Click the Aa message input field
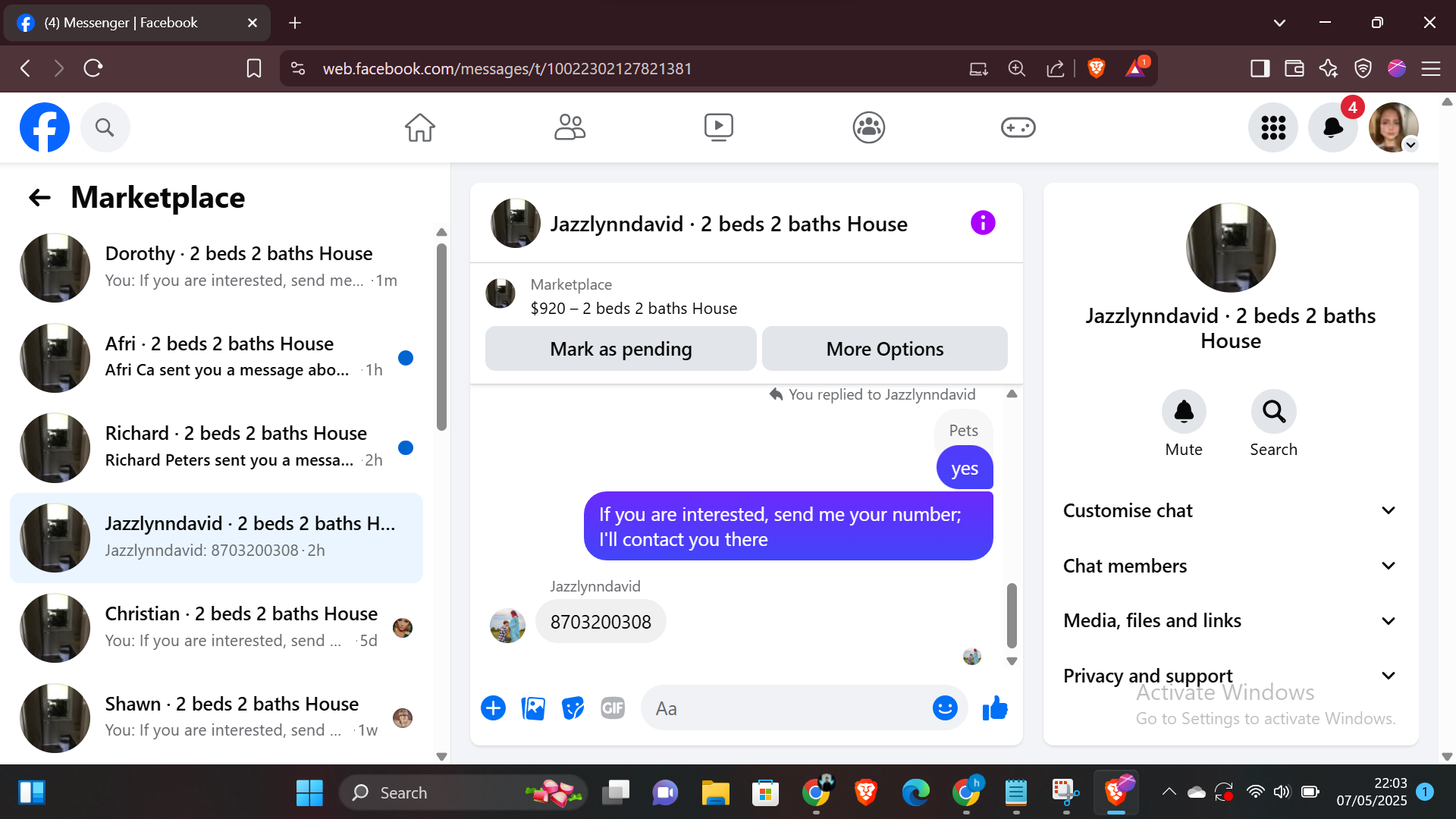Image resolution: width=1456 pixels, height=819 pixels. pos(789,708)
